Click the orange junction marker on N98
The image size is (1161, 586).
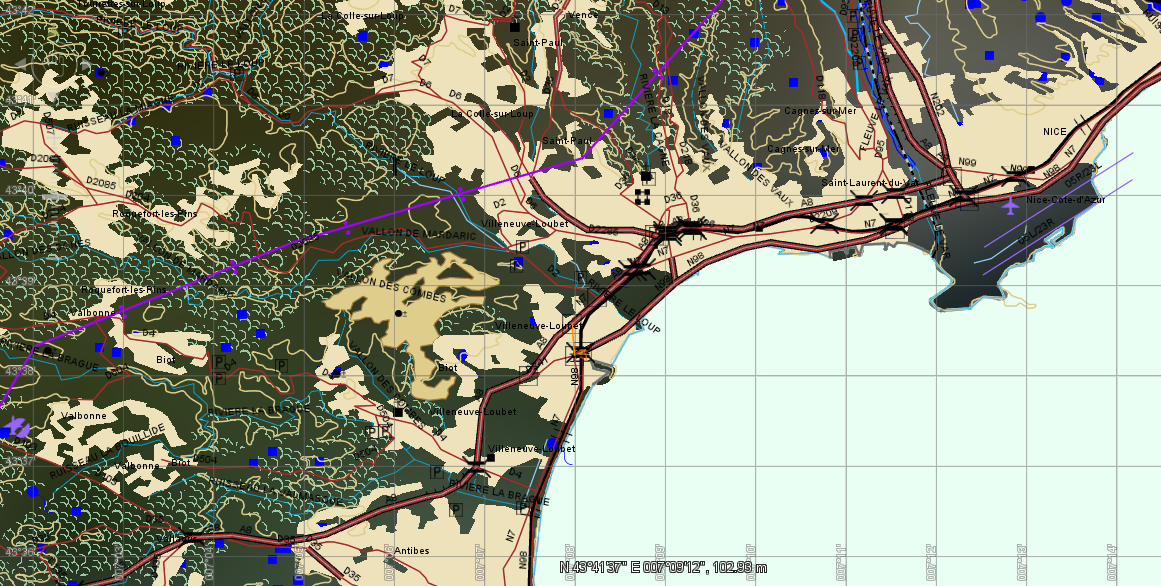click(x=580, y=352)
